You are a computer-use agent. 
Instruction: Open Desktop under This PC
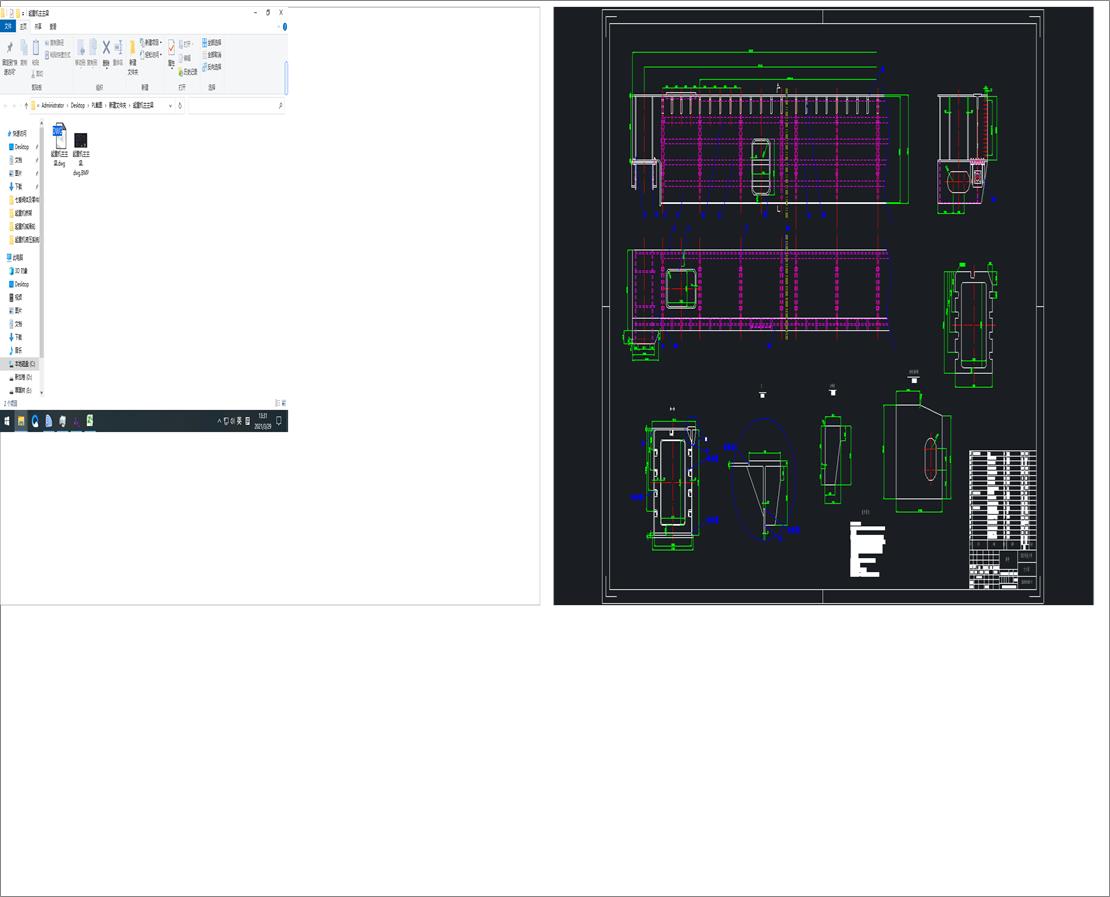click(x=20, y=284)
